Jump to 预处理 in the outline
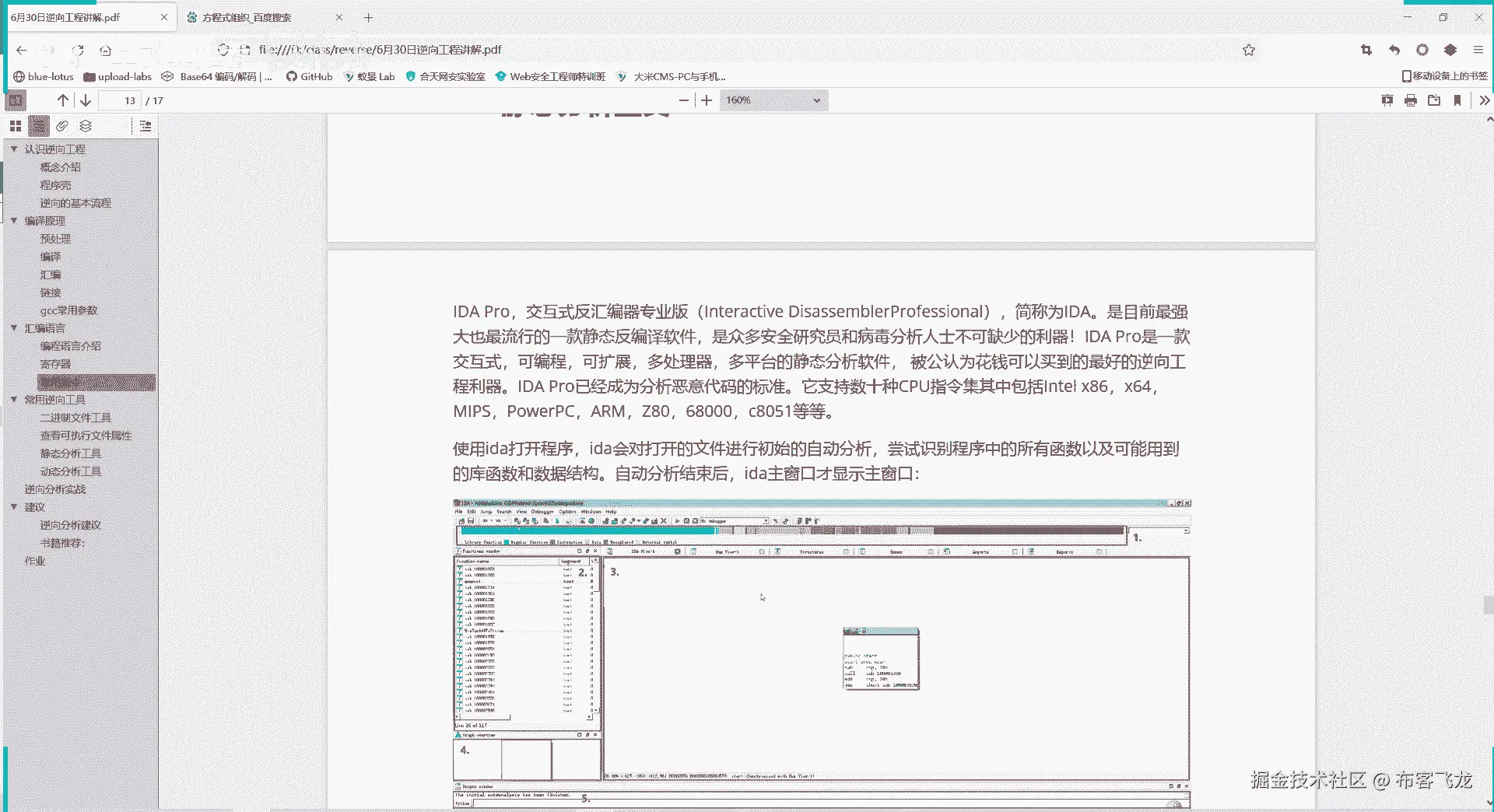 [x=55, y=239]
